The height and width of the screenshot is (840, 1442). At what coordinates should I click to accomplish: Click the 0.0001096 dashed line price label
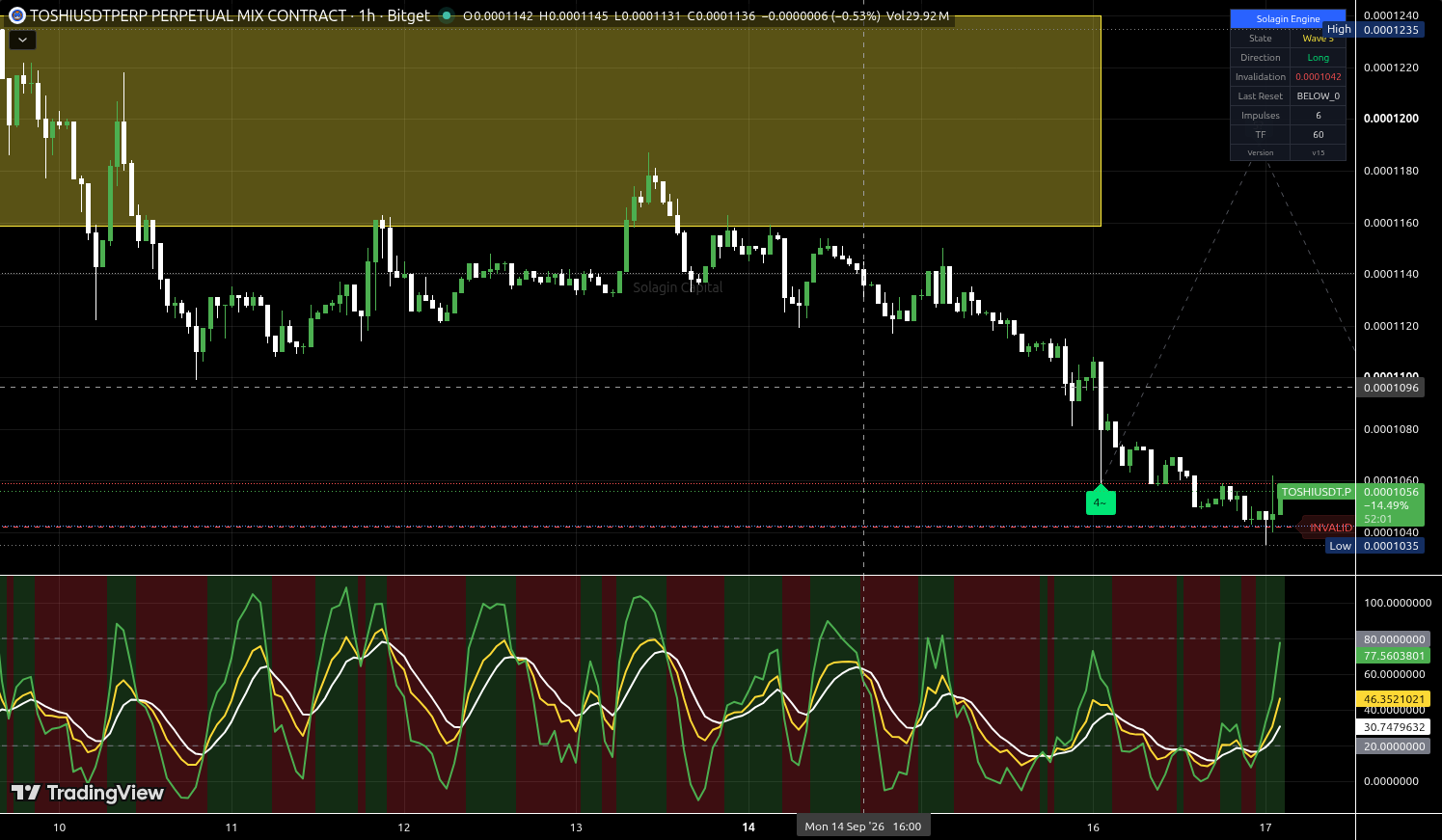tap(1390, 388)
